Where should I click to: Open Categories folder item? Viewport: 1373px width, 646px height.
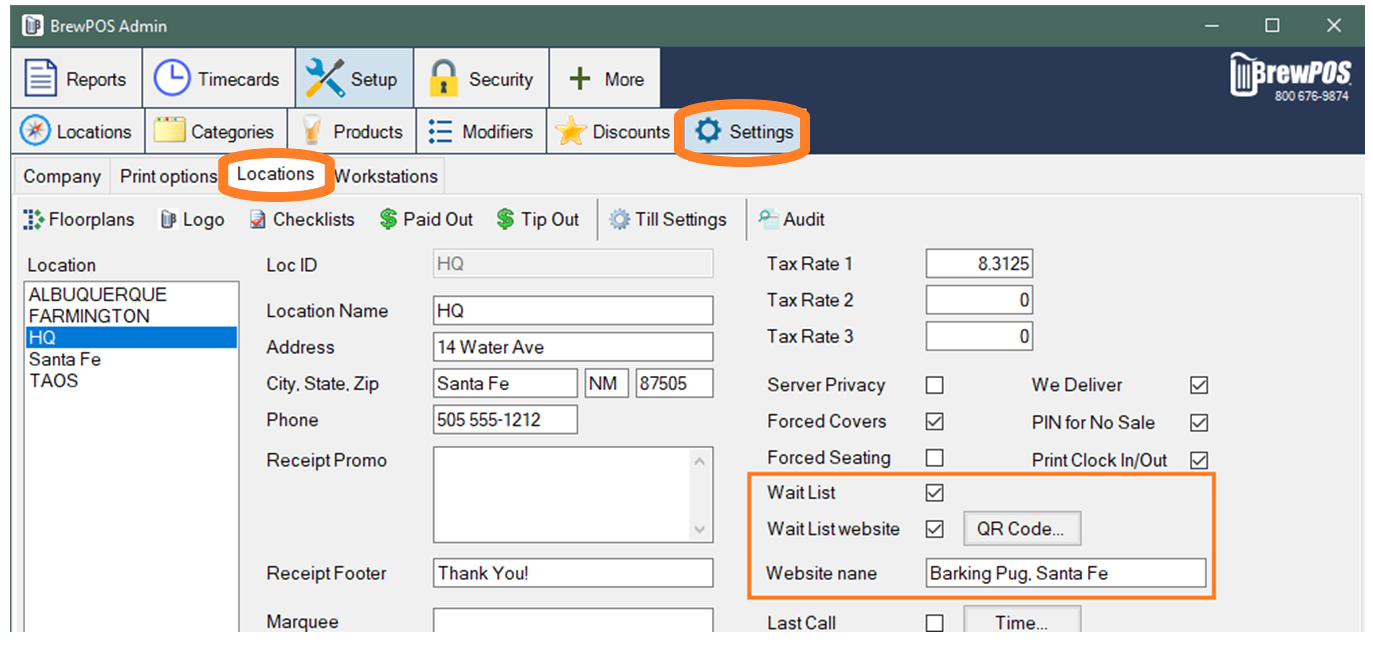click(x=217, y=132)
